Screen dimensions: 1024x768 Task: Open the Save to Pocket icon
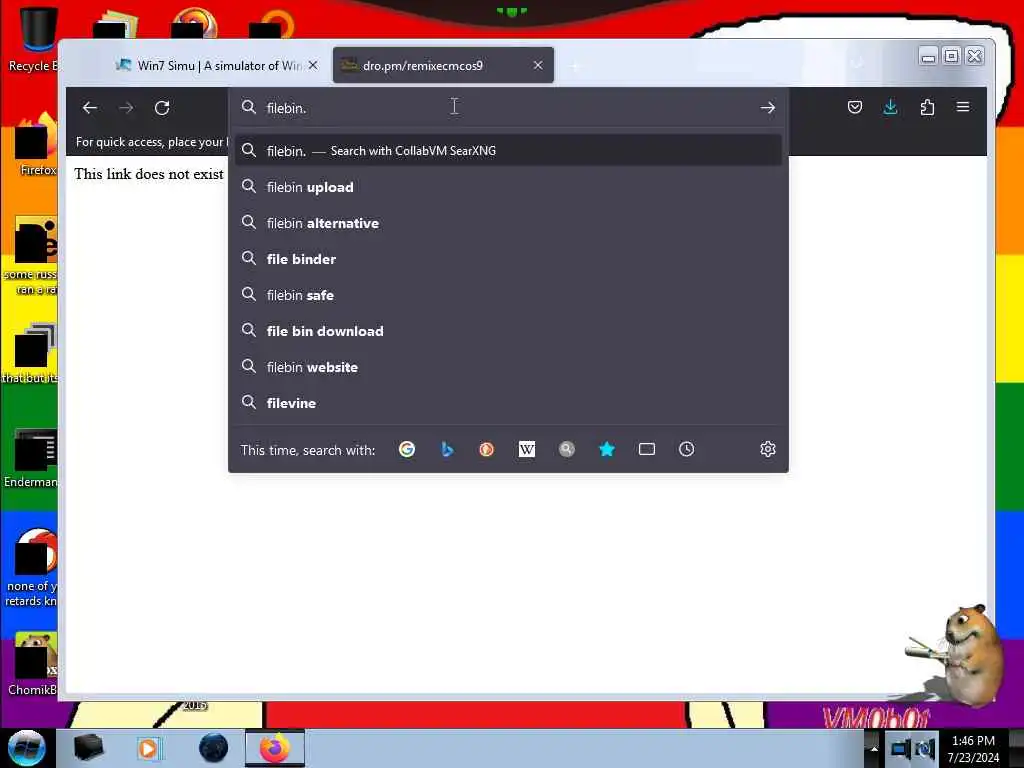click(854, 107)
